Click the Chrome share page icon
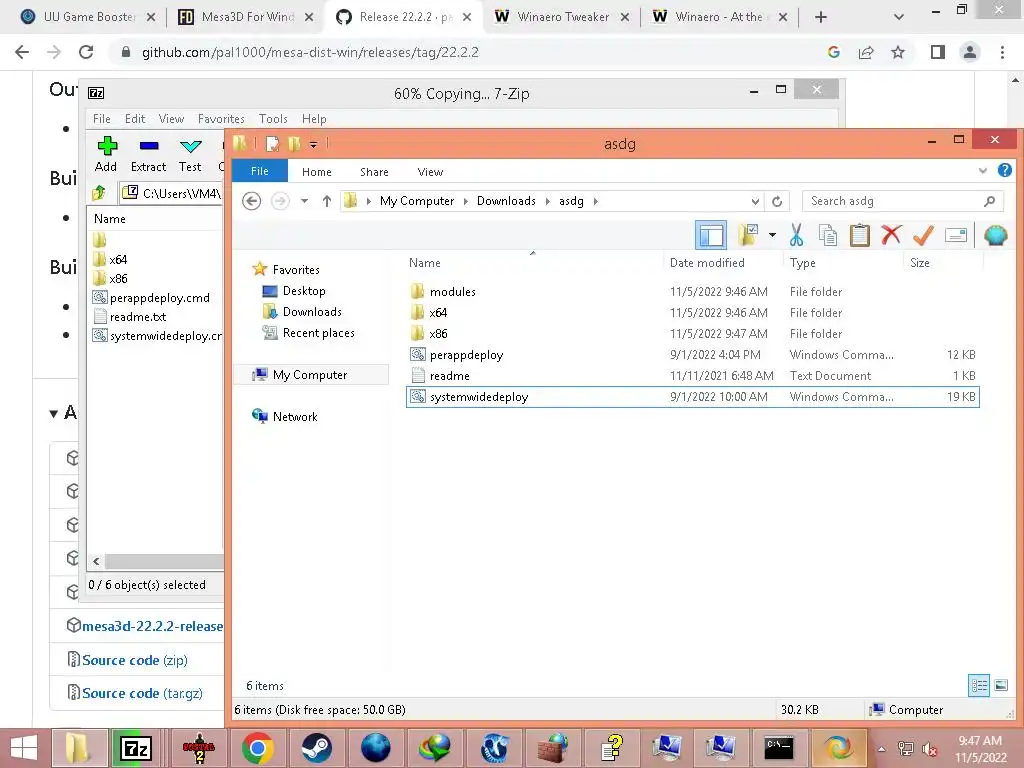The width and height of the screenshot is (1024, 768). pyautogui.click(x=866, y=52)
